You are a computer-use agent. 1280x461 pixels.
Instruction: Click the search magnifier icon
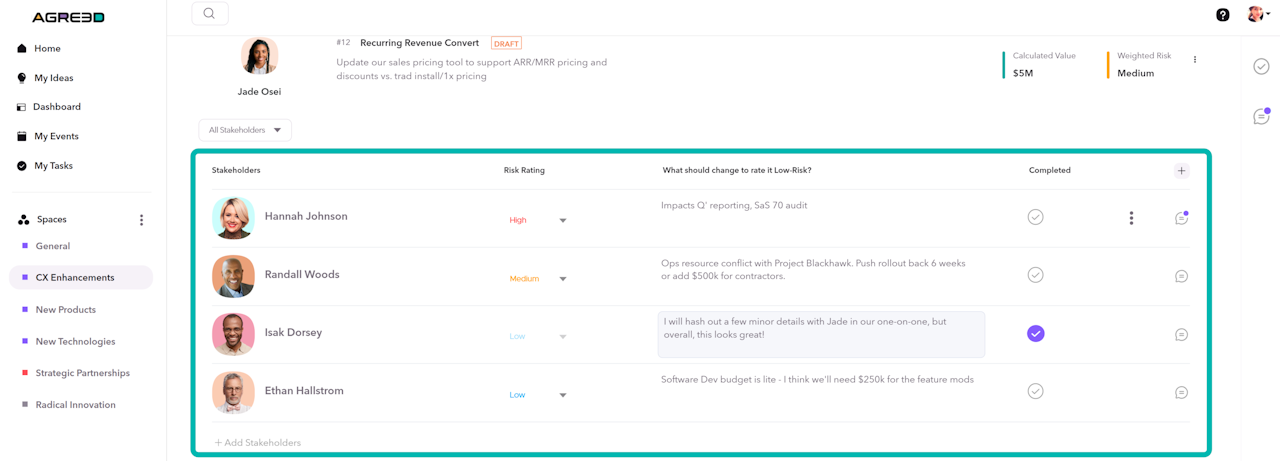(x=209, y=14)
